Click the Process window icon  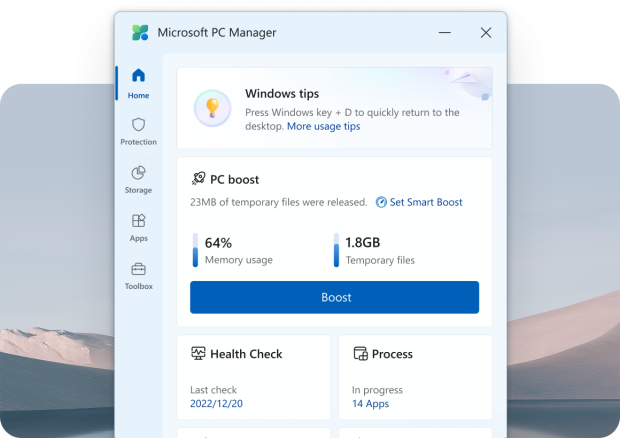(360, 354)
